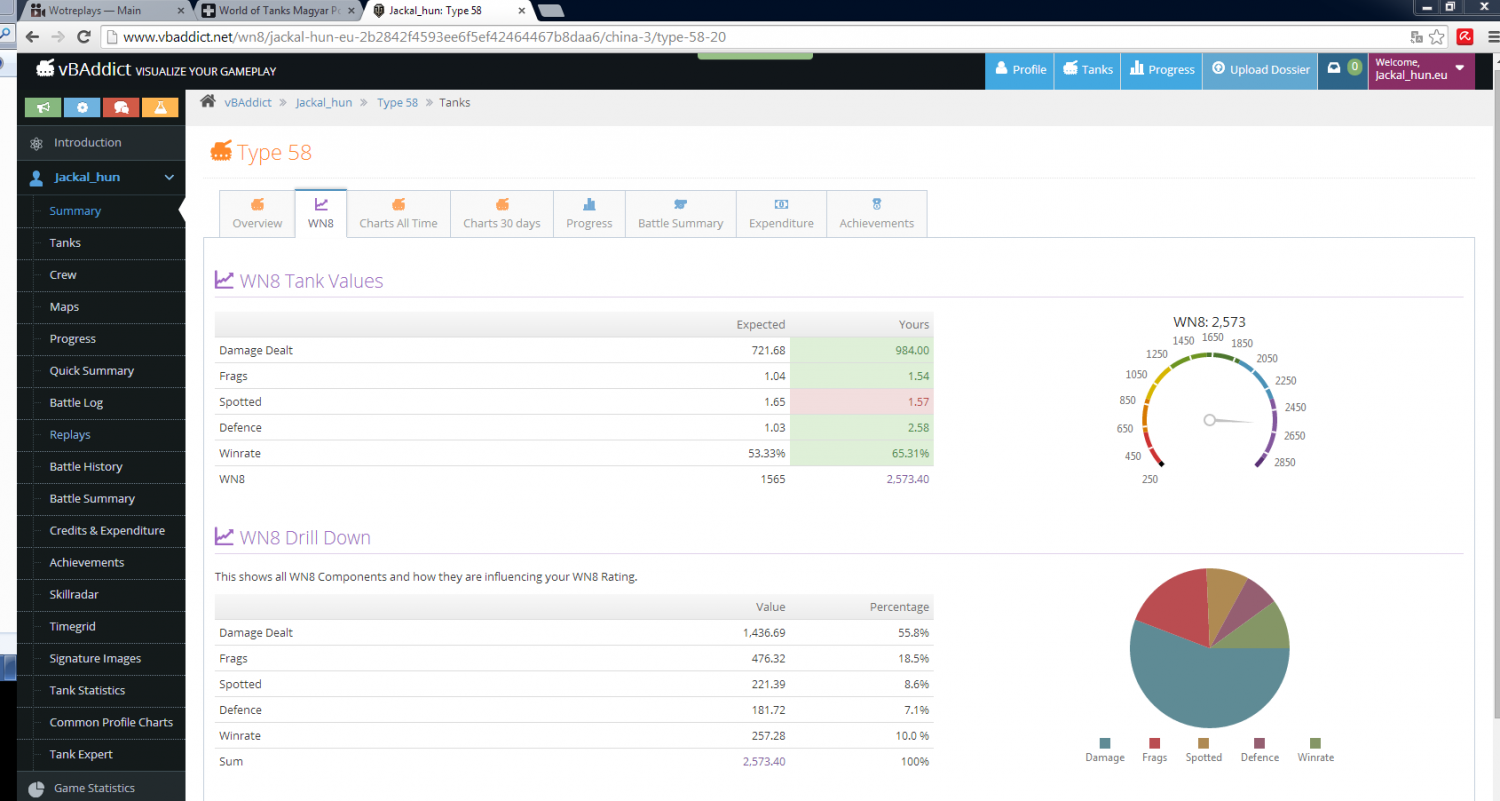Screen dimensions: 1500x801
Task: Click the orange lab flask button
Action: click(x=160, y=107)
